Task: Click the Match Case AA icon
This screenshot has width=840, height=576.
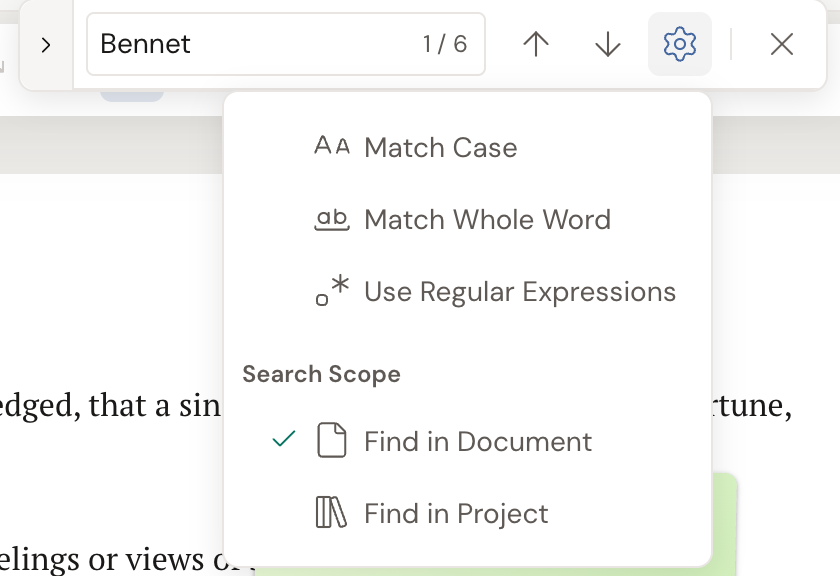Action: tap(332, 145)
